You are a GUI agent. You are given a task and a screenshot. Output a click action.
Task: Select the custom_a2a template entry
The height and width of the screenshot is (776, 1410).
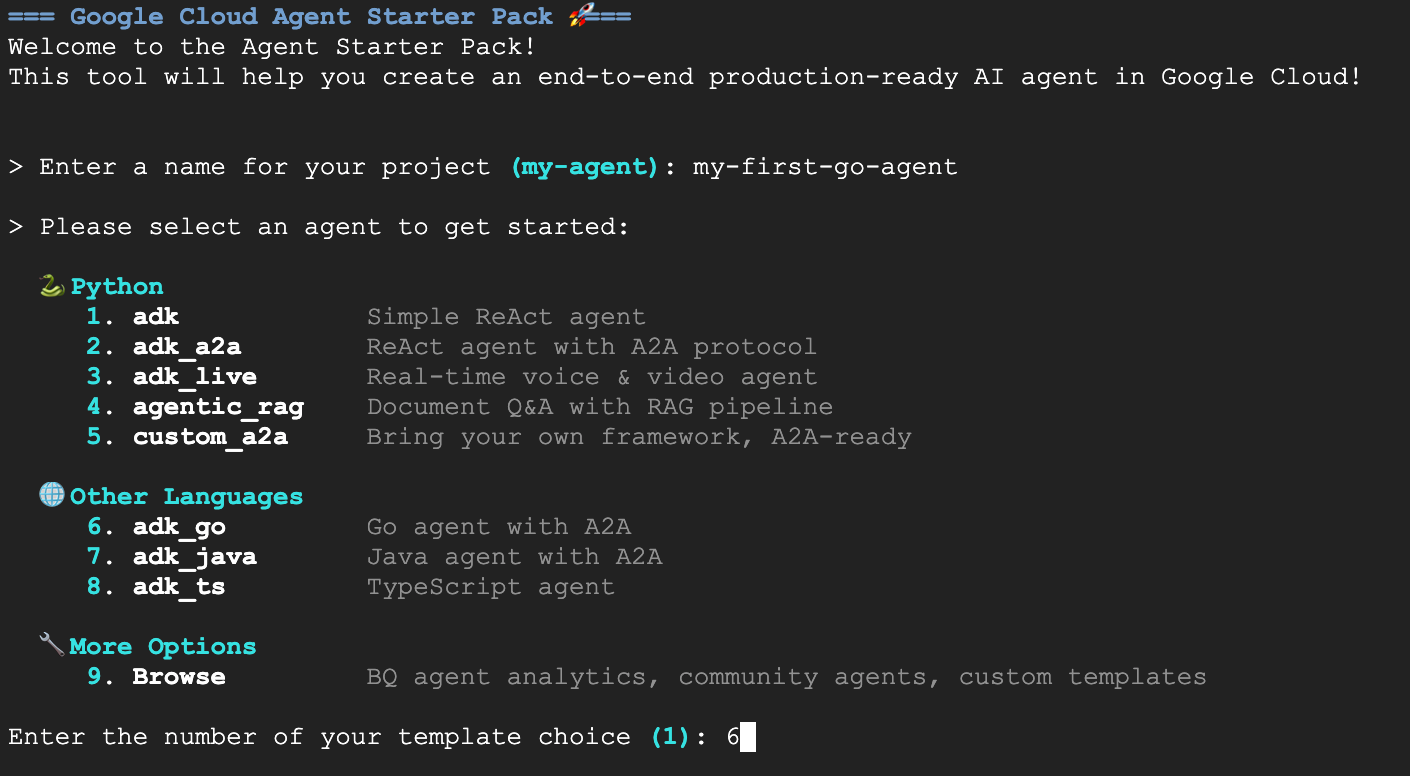(210, 437)
